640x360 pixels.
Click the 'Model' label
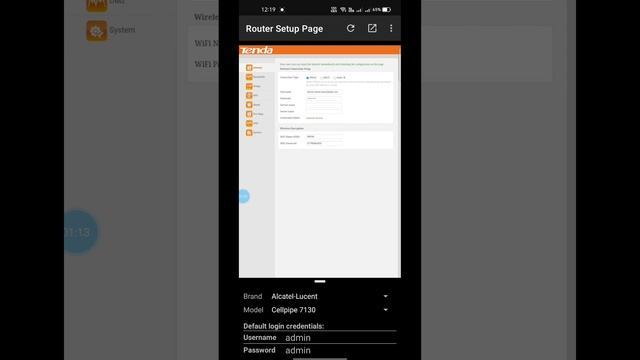coord(253,310)
